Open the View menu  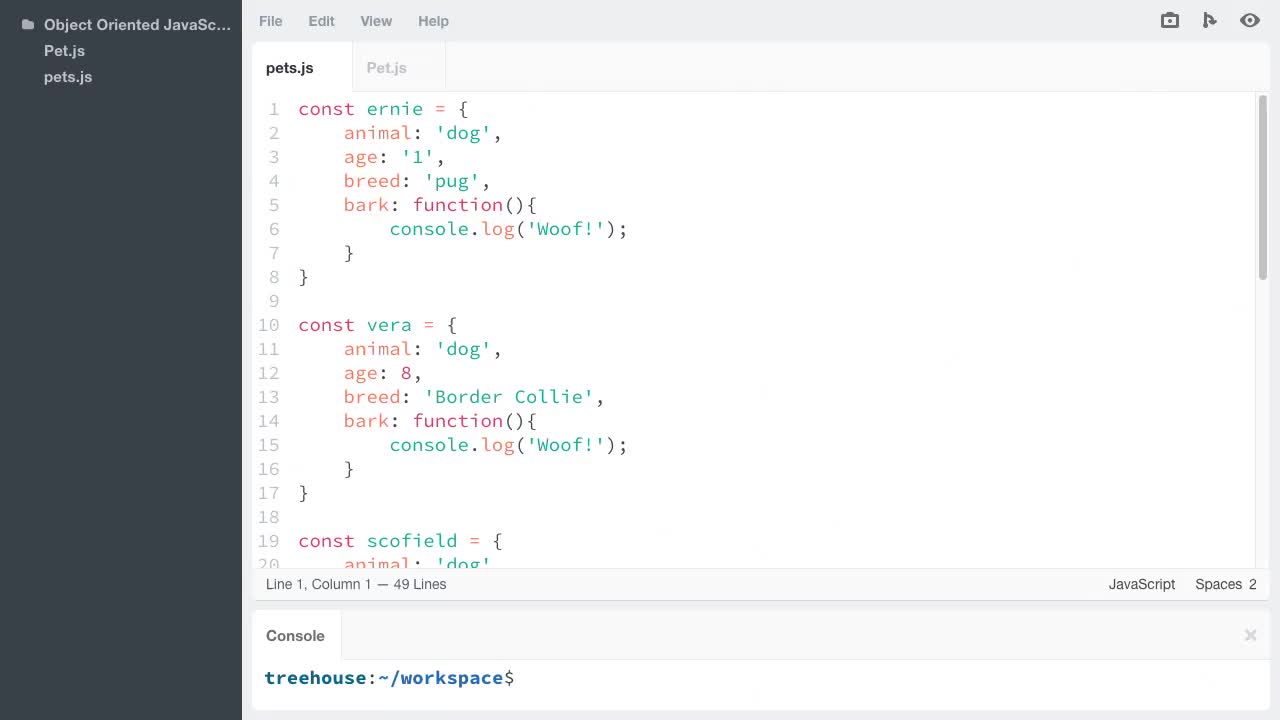pyautogui.click(x=376, y=20)
